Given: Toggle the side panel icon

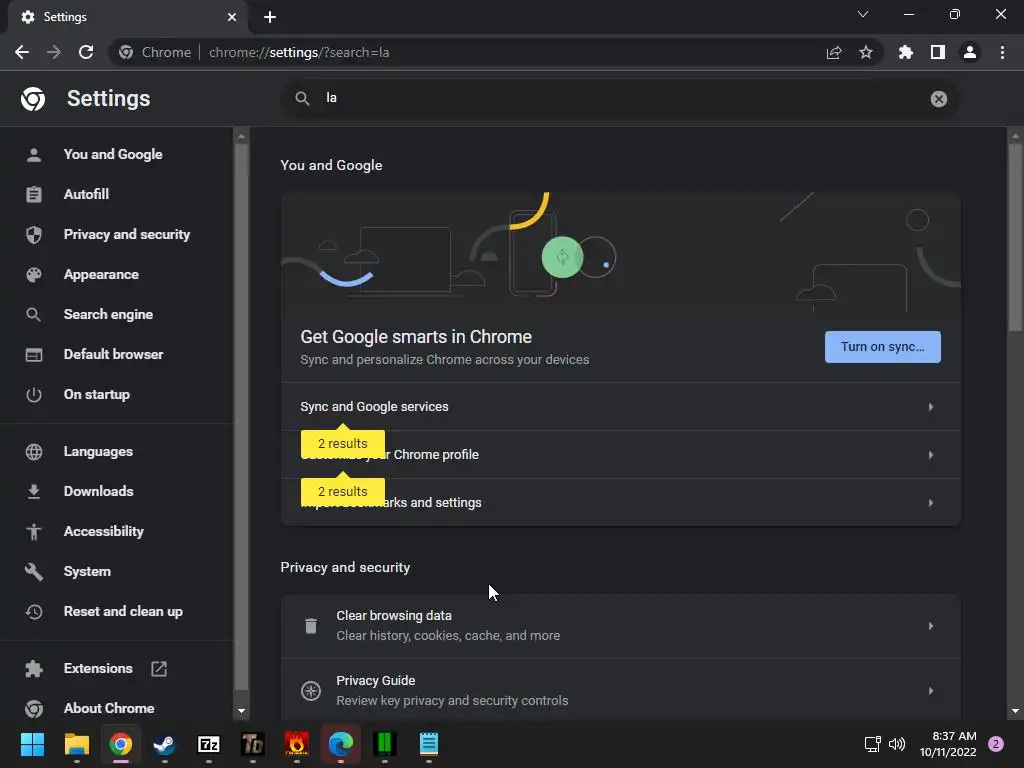Looking at the screenshot, I should point(937,52).
